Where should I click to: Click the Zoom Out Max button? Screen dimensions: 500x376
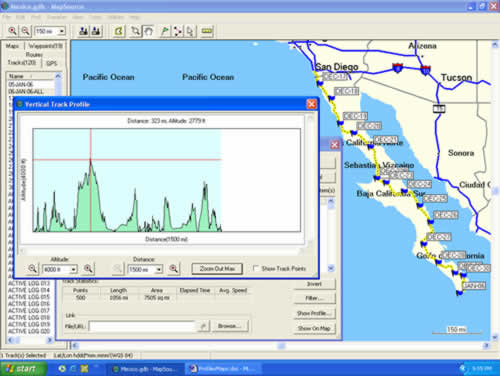[x=217, y=269]
